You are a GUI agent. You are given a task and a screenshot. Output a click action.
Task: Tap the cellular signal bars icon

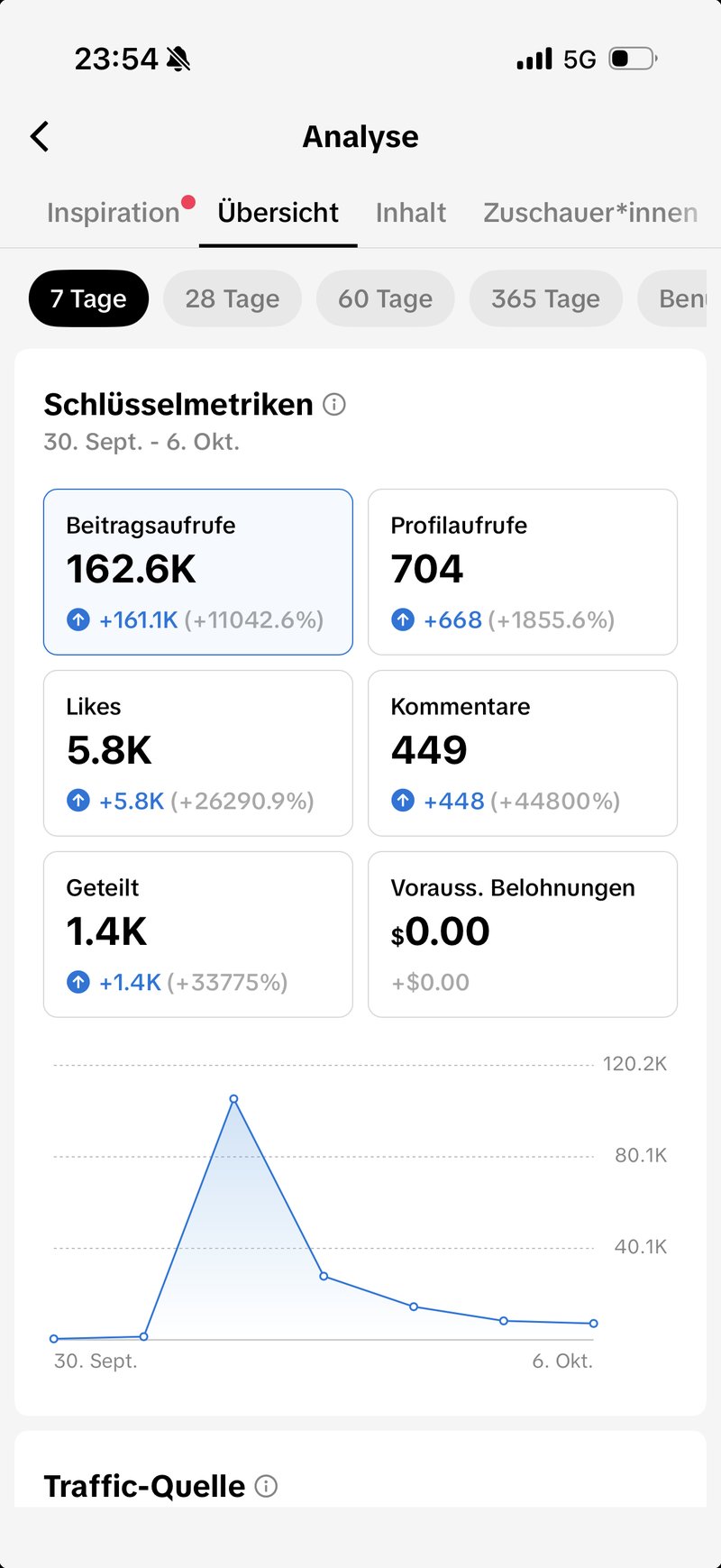coord(534,60)
